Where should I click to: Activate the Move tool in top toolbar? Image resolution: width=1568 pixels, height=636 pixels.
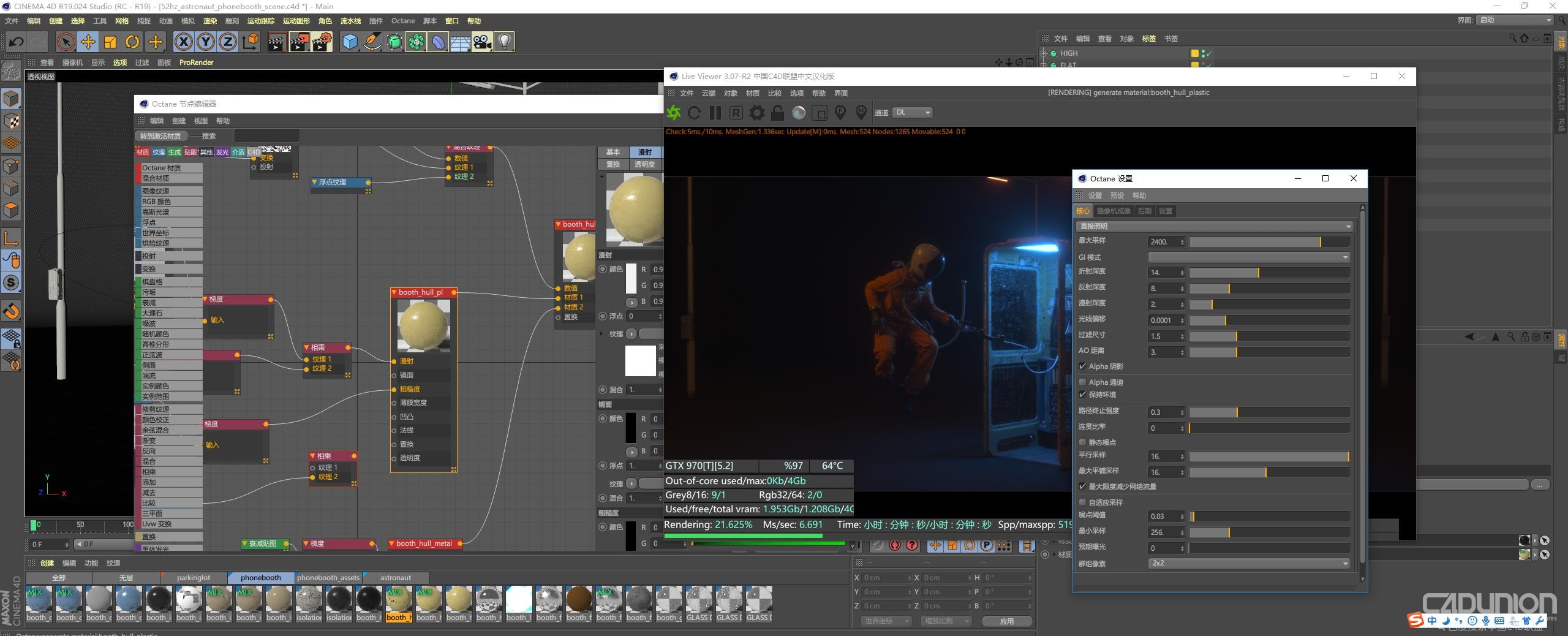88,42
